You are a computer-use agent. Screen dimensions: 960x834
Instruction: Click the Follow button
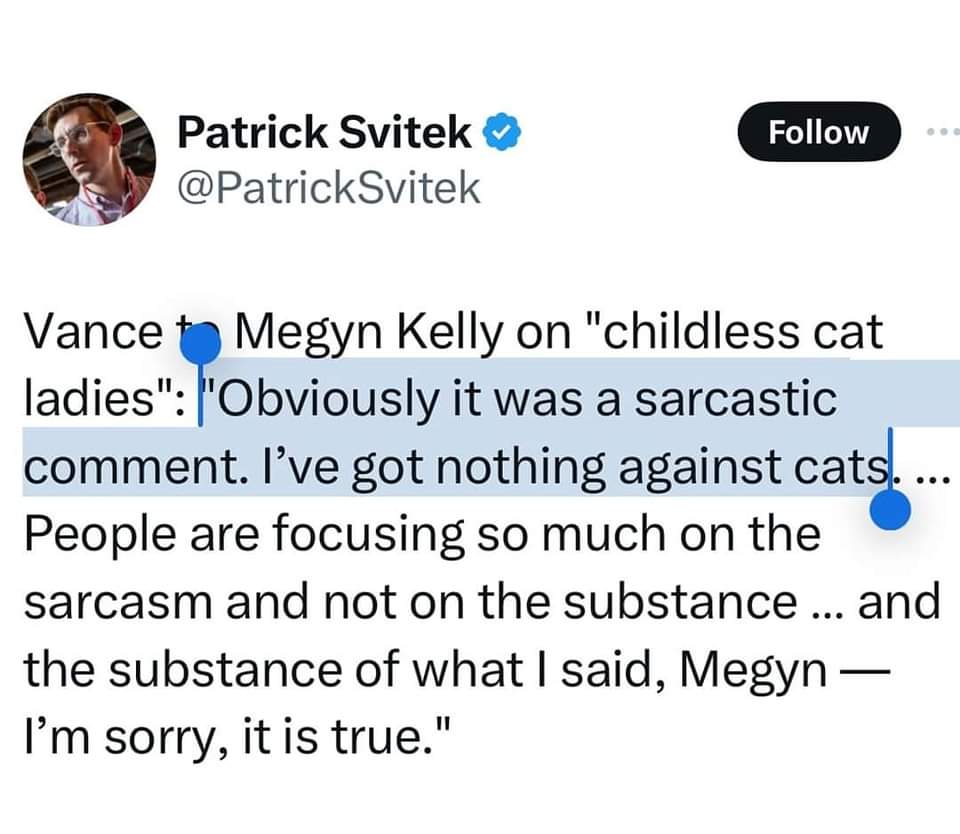pyautogui.click(x=819, y=132)
